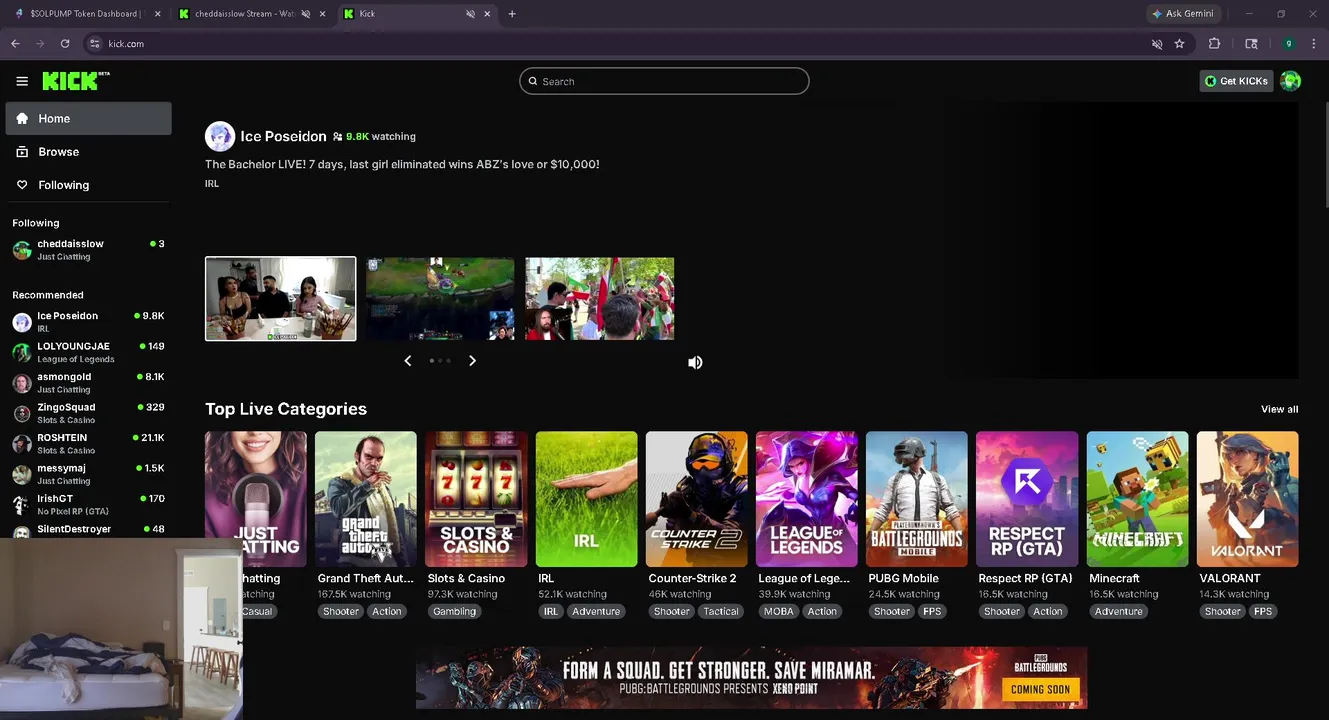Open browser side panel icon
1329x720 pixels.
coord(1251,44)
